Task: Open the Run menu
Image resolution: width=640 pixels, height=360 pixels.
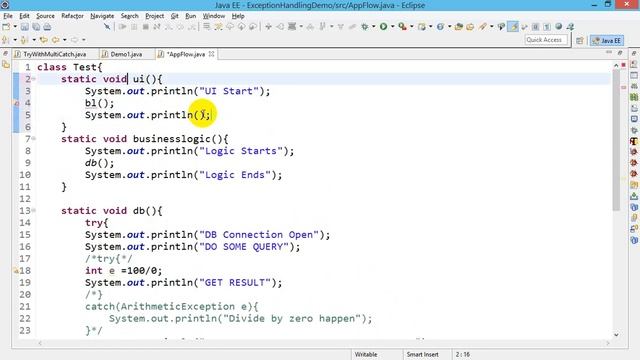Action: tap(191, 16)
